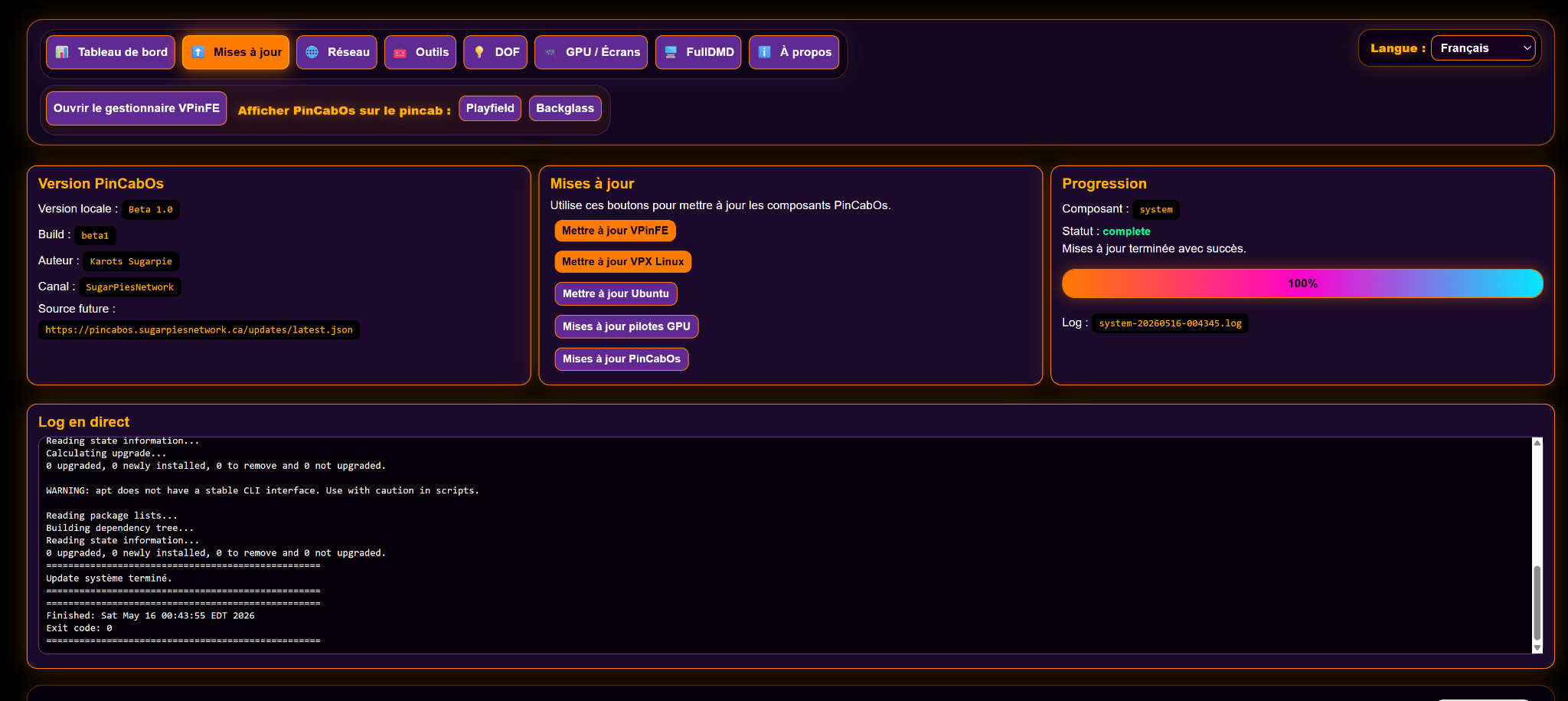Click the log scrollbar down arrow
The height and width of the screenshot is (701, 1568).
(x=1537, y=648)
